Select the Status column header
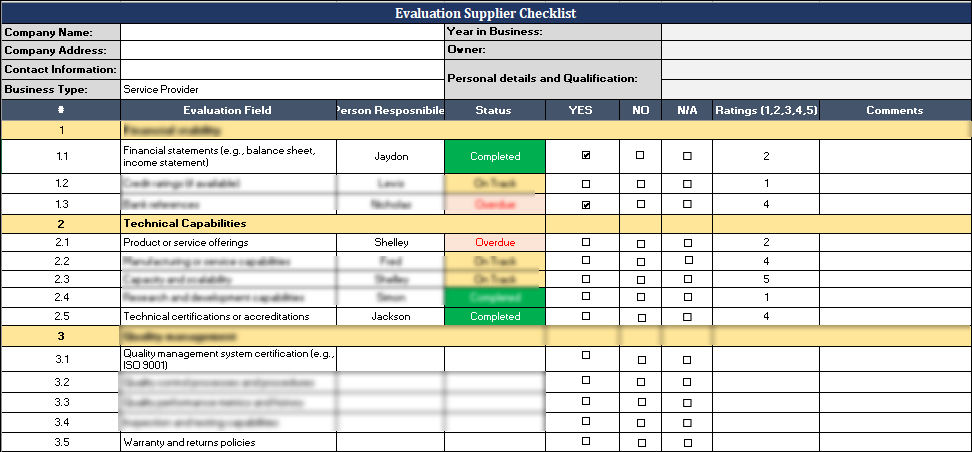Screen dimensions: 972x452 [495, 110]
